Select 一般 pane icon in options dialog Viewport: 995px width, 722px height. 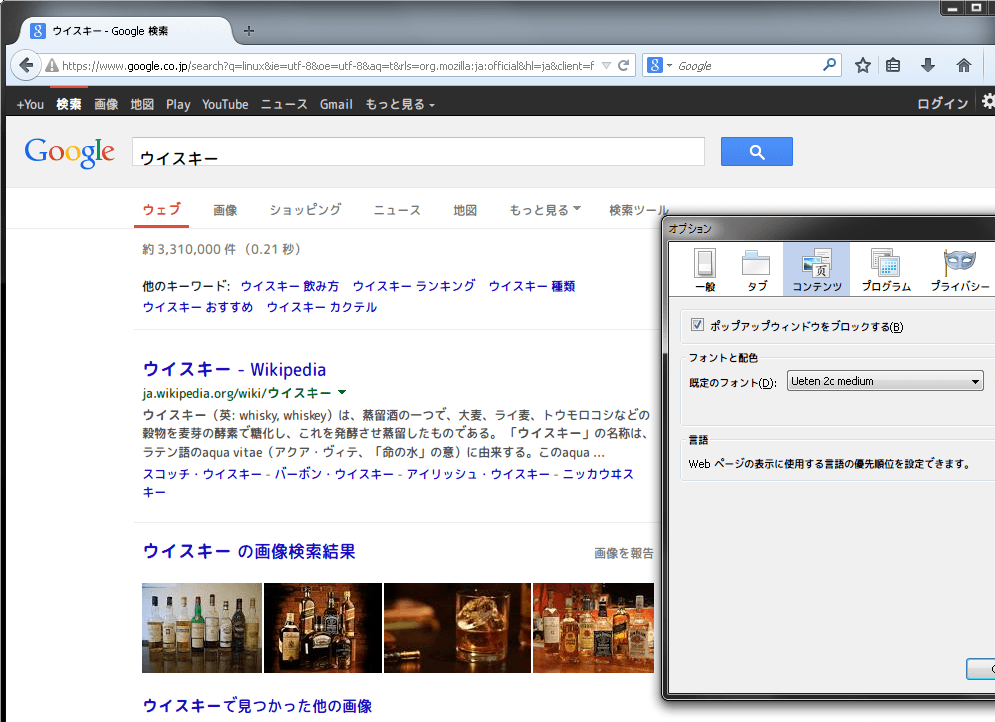[705, 270]
